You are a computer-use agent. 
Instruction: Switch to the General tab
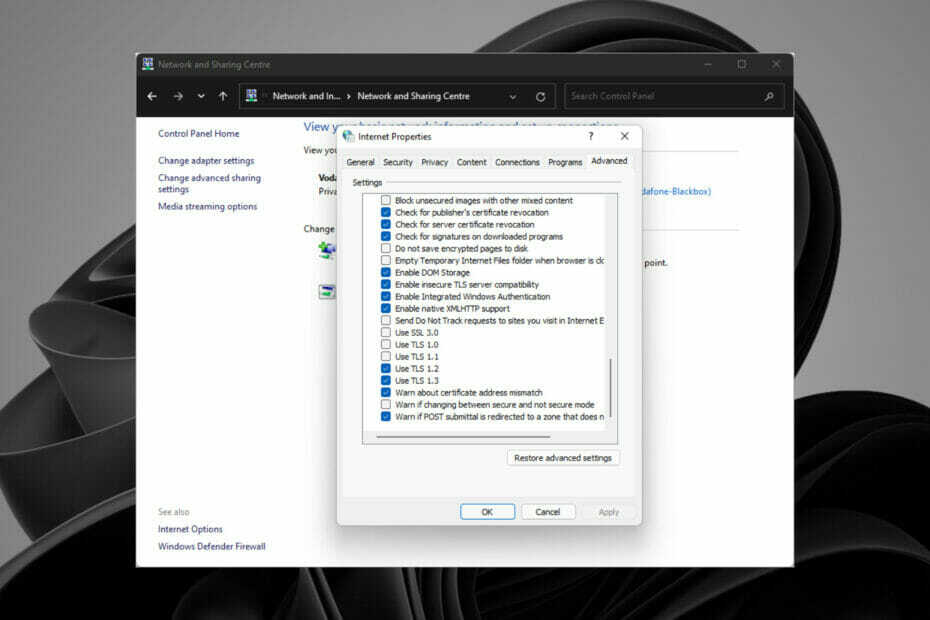[x=360, y=162]
